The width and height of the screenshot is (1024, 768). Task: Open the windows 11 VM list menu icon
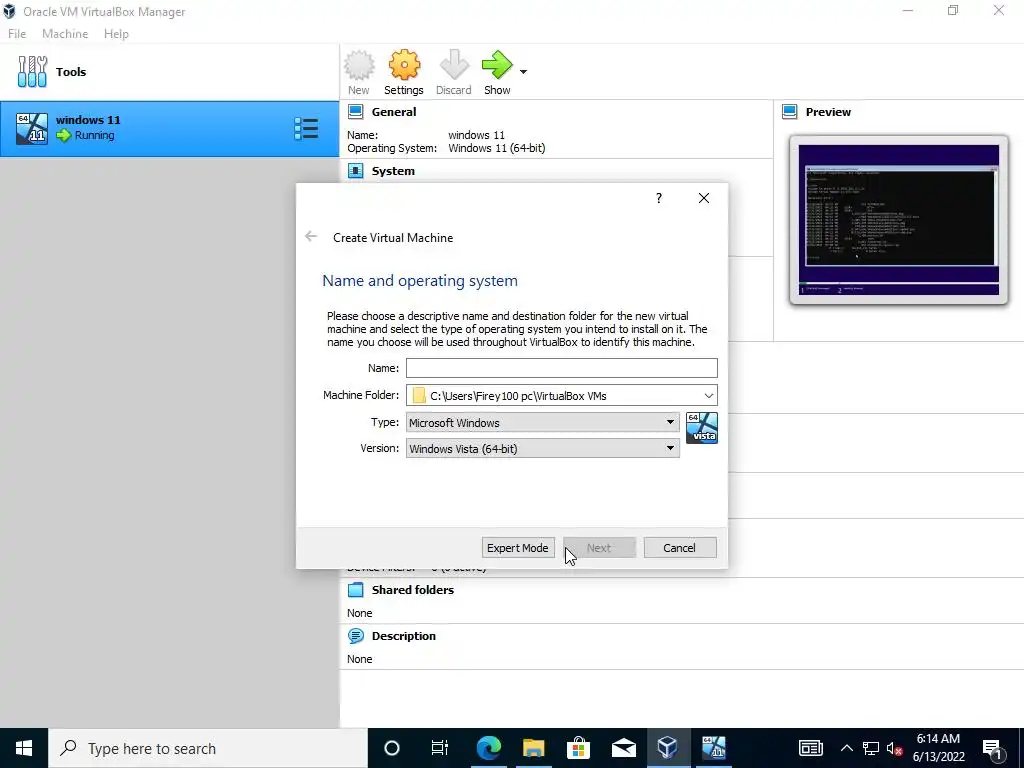[306, 129]
